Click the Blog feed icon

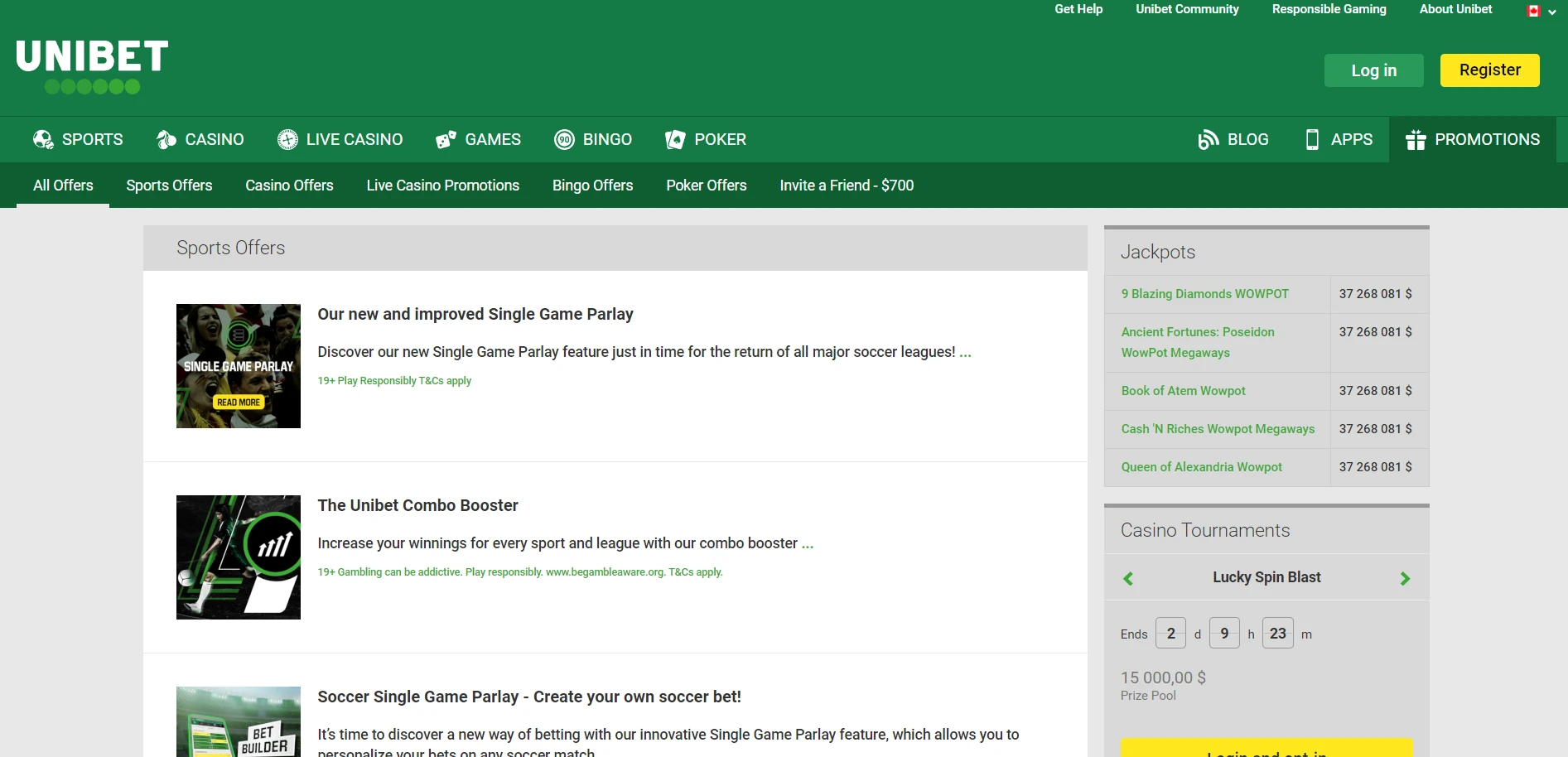pyautogui.click(x=1209, y=139)
